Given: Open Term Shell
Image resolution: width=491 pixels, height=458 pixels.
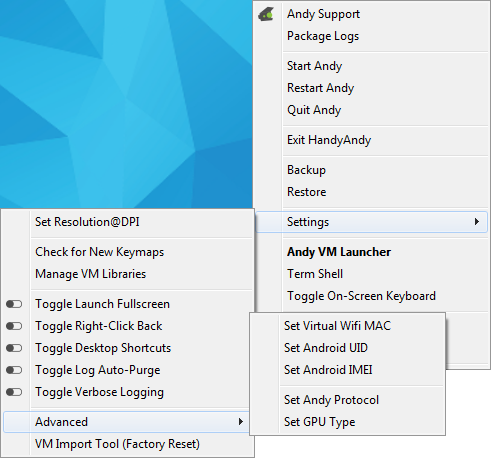Looking at the screenshot, I should coord(315,274).
